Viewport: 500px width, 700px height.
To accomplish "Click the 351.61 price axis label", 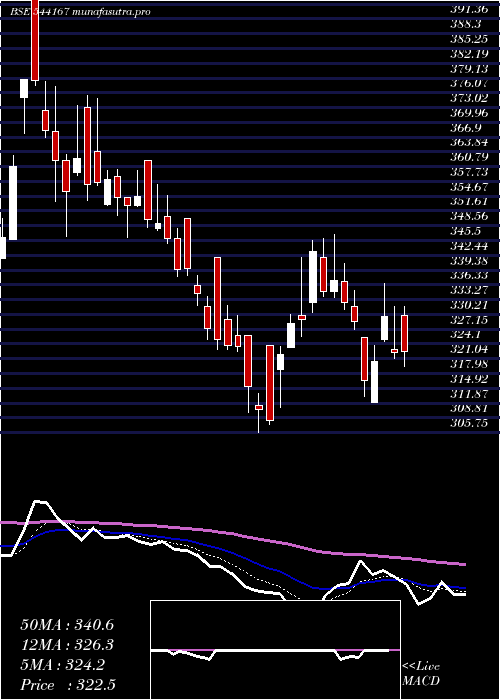I will click(x=469, y=201).
